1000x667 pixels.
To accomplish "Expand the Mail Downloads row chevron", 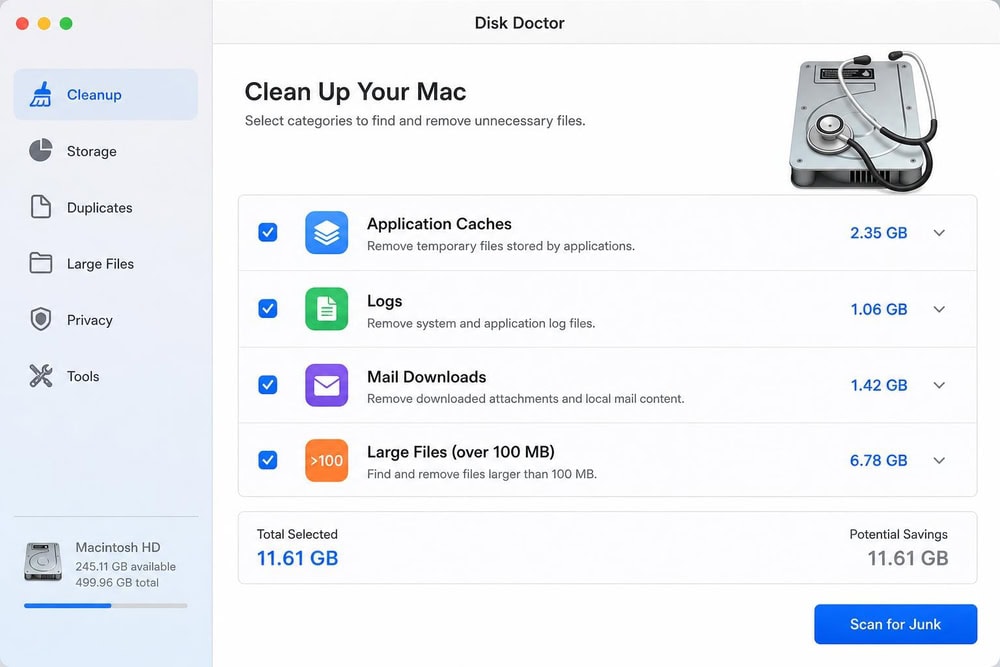I will pos(939,385).
